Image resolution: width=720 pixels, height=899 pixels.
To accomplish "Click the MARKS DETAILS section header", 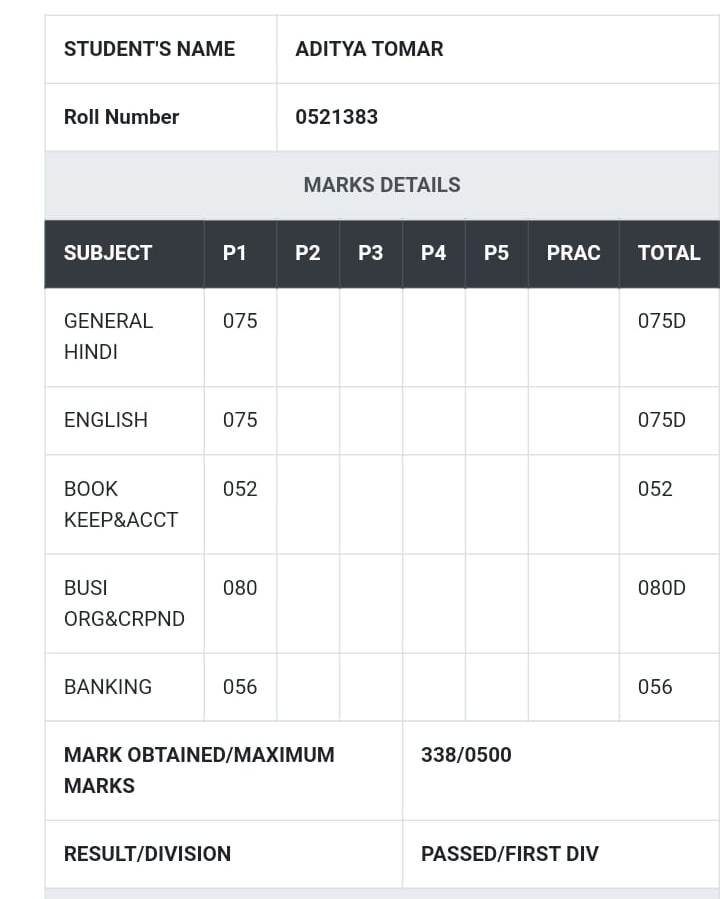I will click(x=382, y=185).
